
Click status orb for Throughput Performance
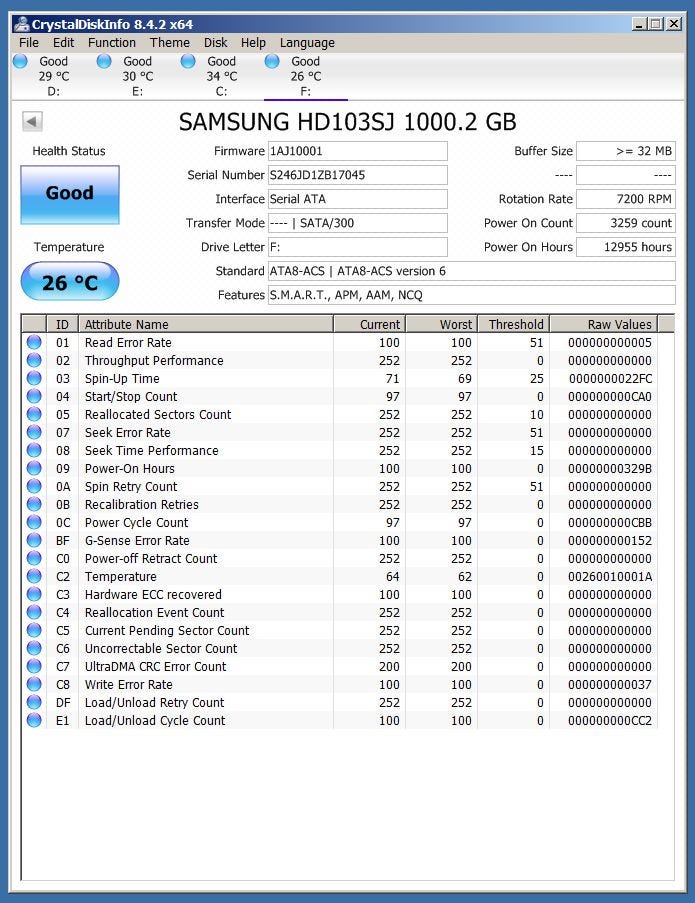point(34,360)
